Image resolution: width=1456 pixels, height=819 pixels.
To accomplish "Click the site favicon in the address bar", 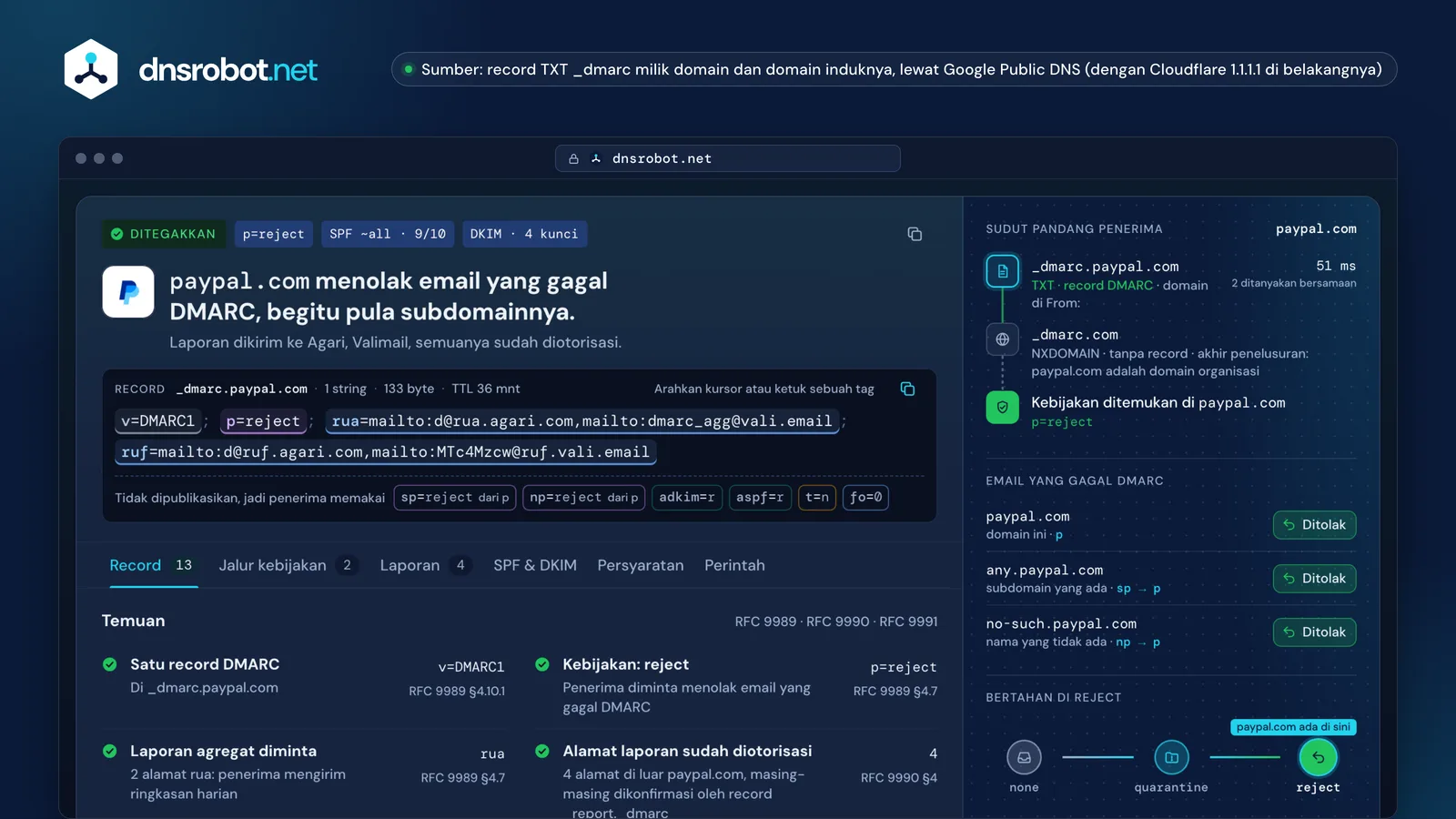I will pos(596,158).
